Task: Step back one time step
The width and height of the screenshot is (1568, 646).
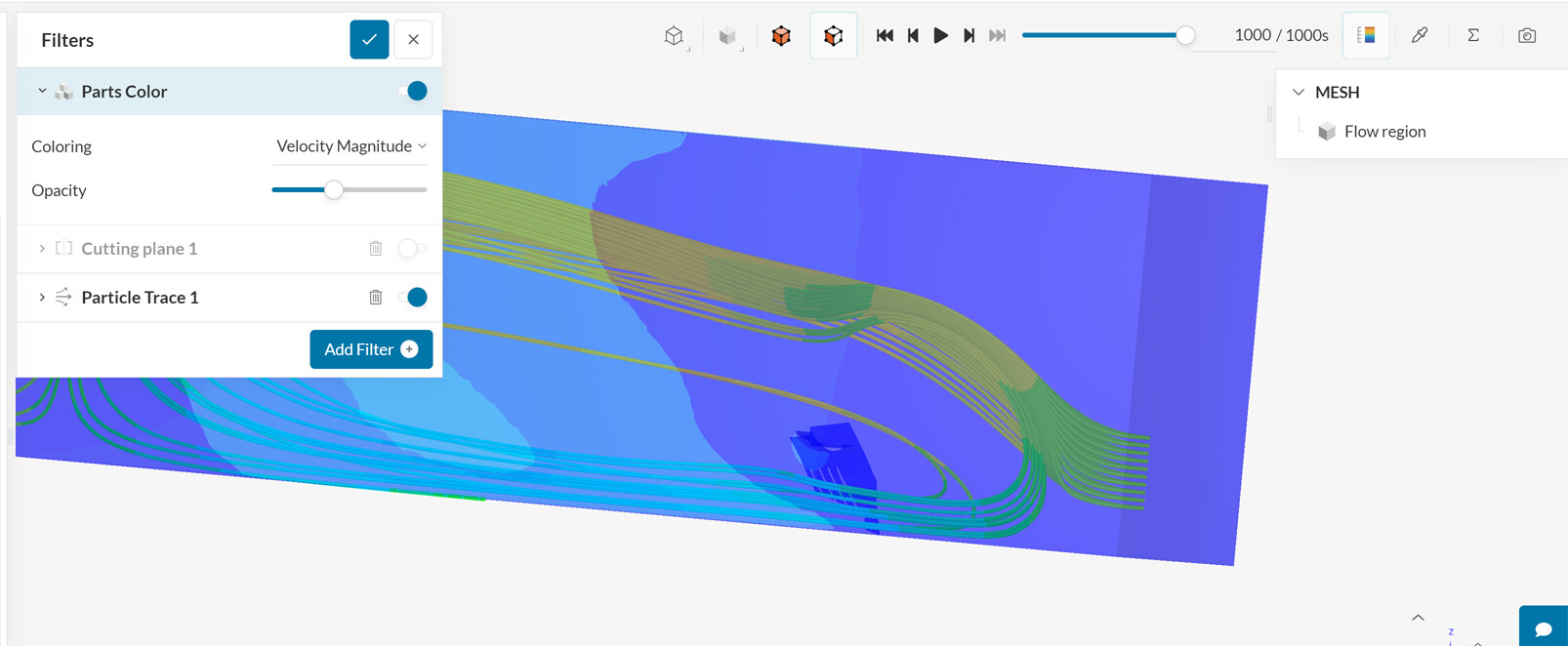Action: 913,35
